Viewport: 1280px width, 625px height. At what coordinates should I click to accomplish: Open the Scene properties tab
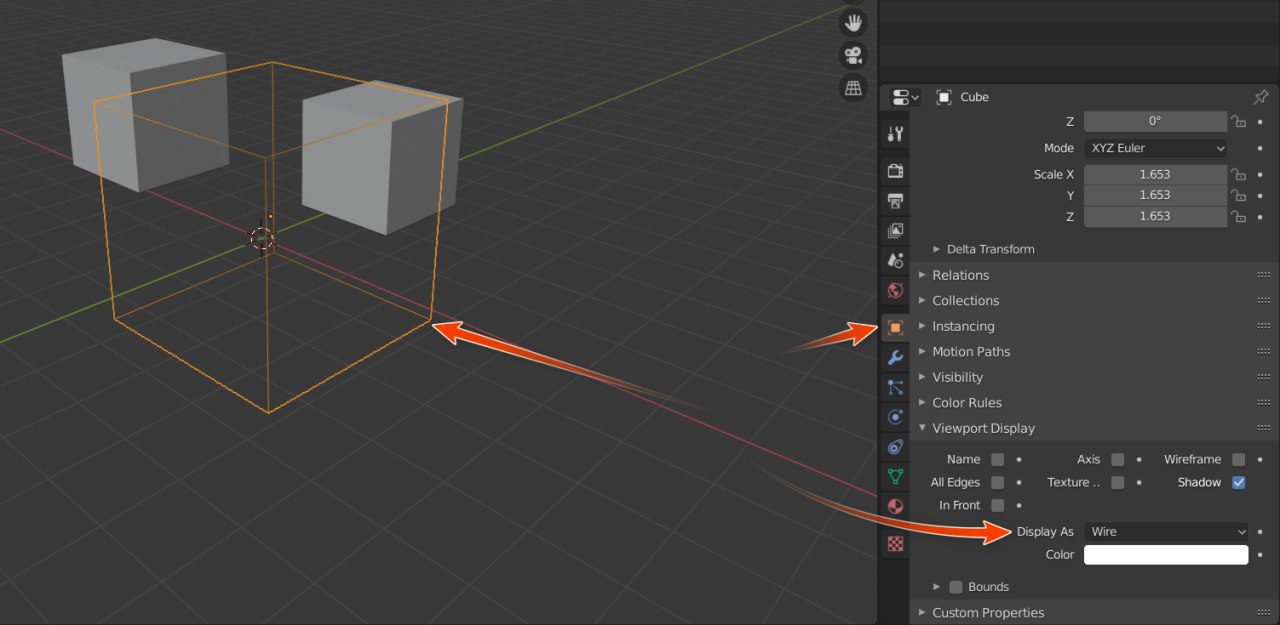pyautogui.click(x=896, y=261)
